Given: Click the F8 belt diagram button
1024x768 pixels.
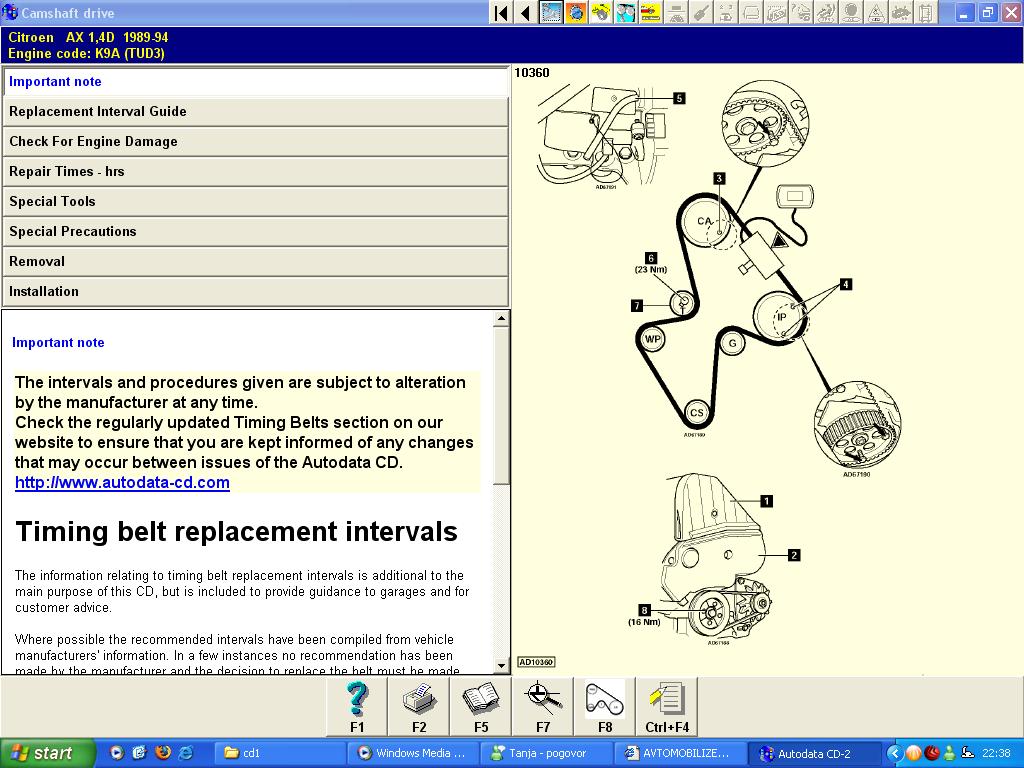Looking at the screenshot, I should click(605, 707).
